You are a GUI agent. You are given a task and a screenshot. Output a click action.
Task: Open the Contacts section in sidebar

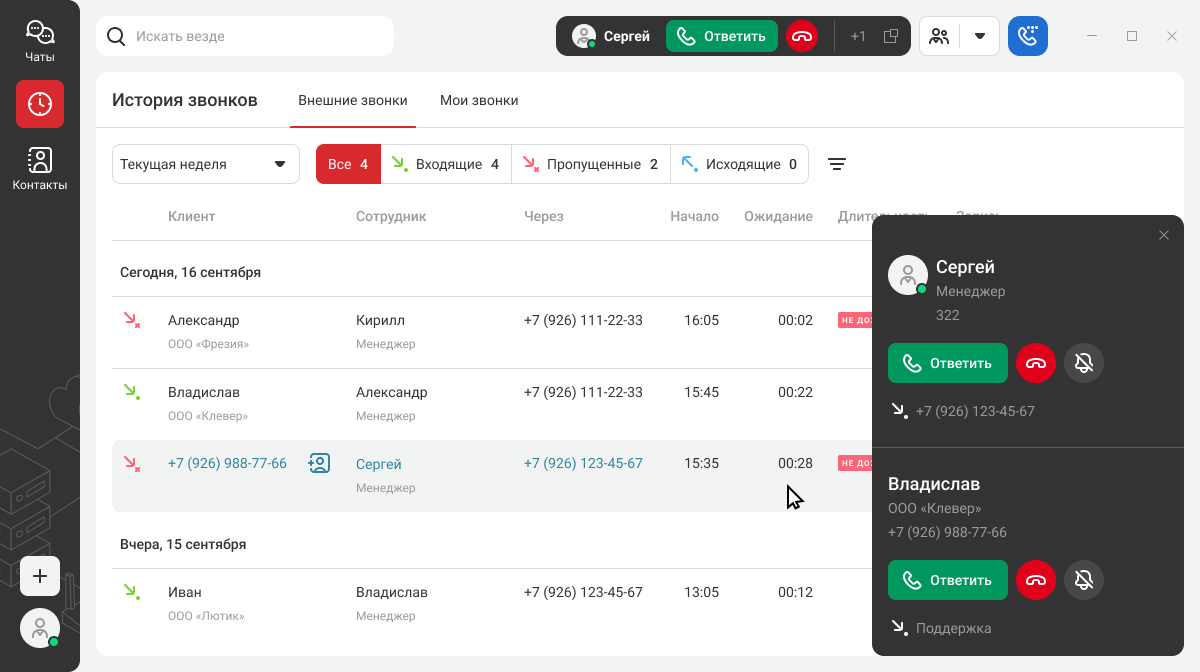coord(40,169)
